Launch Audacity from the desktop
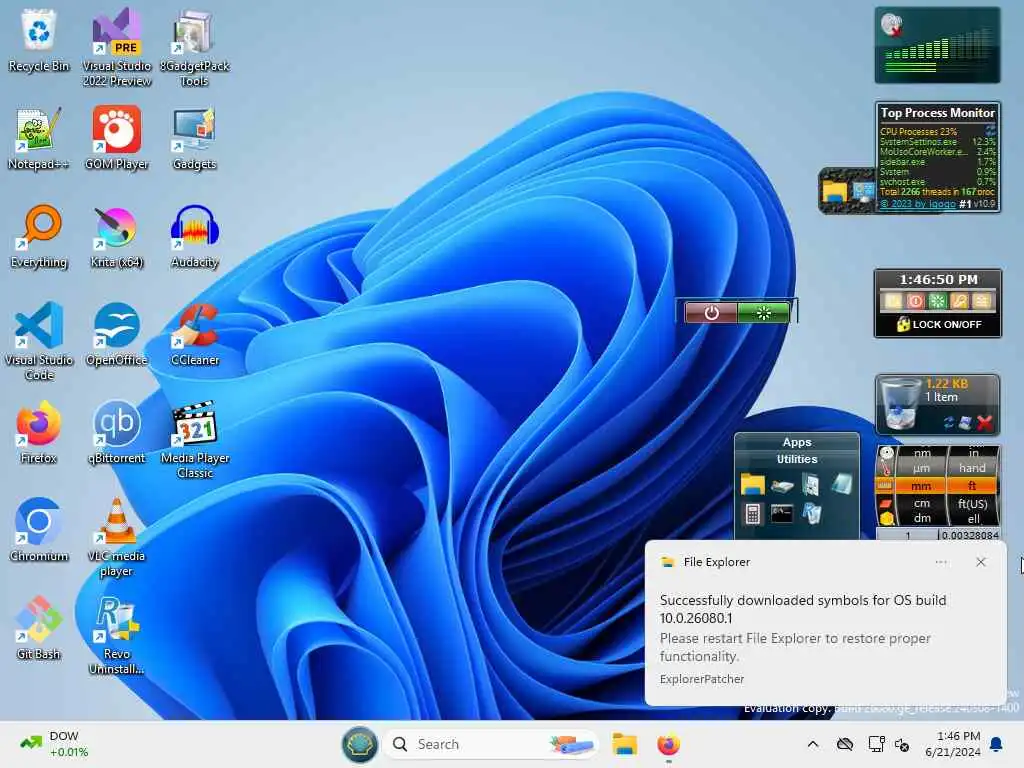Screen dimensions: 1024x768 (195, 236)
